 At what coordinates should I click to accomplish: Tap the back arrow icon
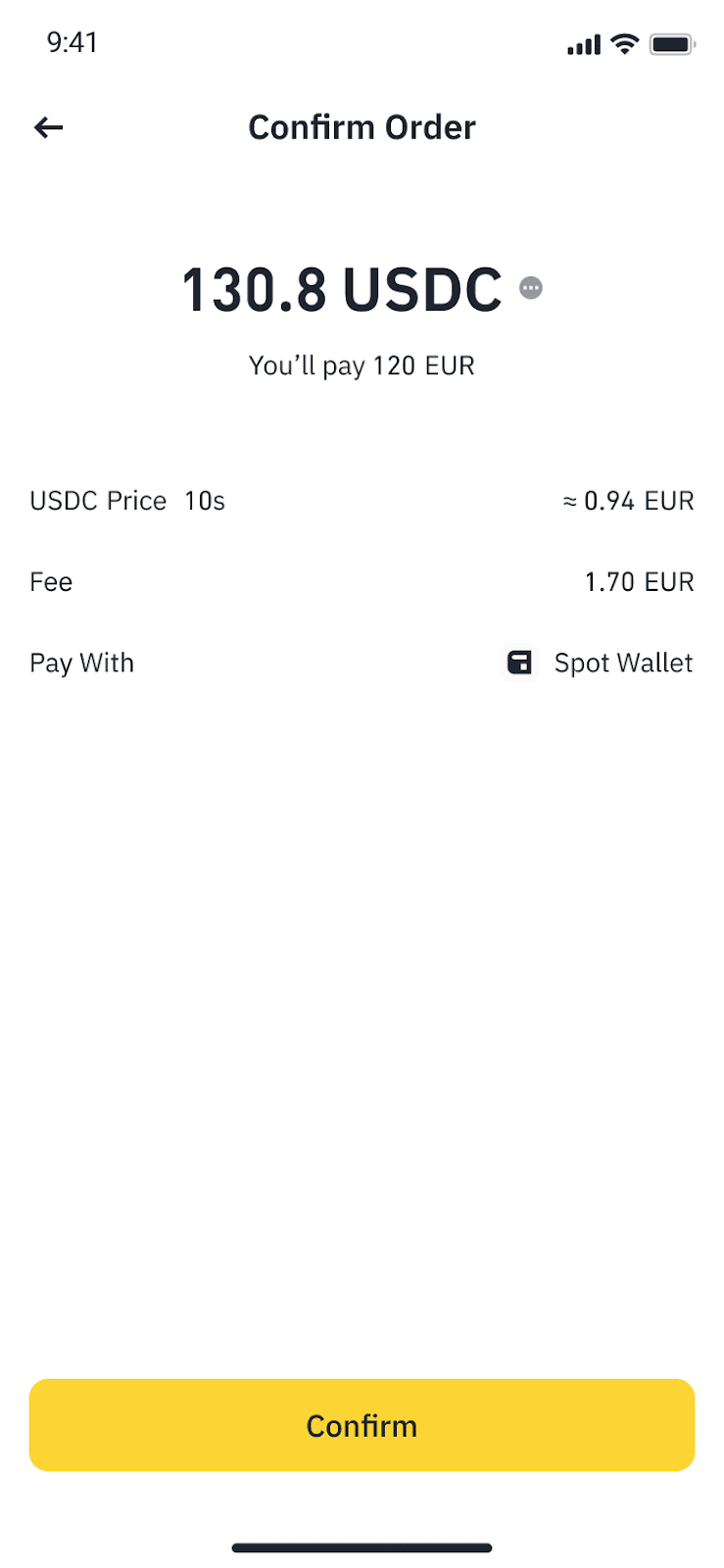(48, 127)
